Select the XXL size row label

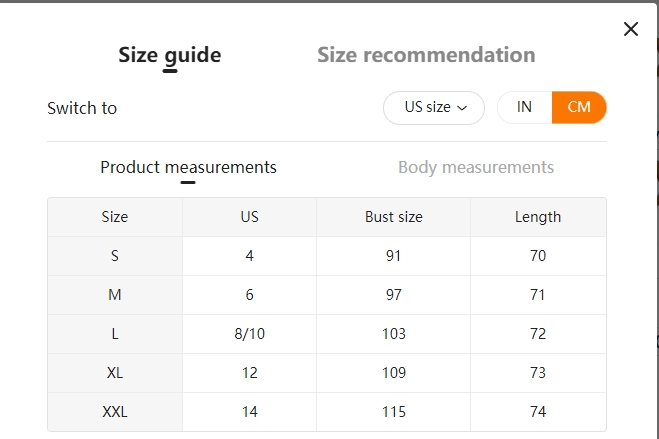(x=115, y=412)
